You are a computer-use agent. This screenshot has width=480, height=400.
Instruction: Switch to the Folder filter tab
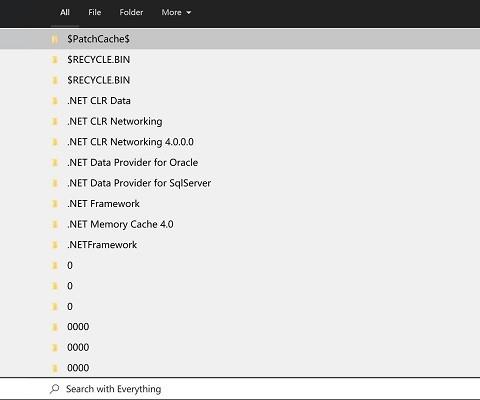click(x=131, y=12)
